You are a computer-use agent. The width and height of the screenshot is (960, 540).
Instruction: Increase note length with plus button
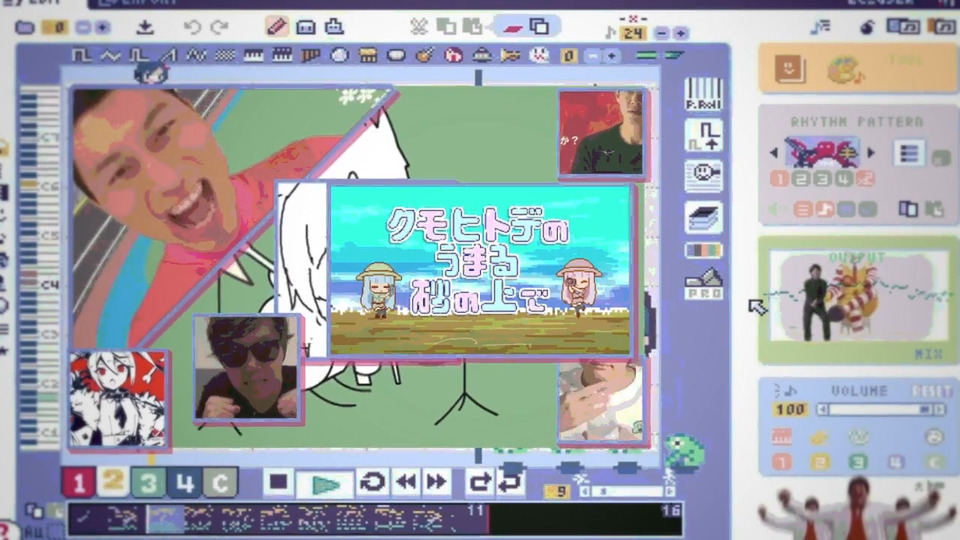click(680, 33)
